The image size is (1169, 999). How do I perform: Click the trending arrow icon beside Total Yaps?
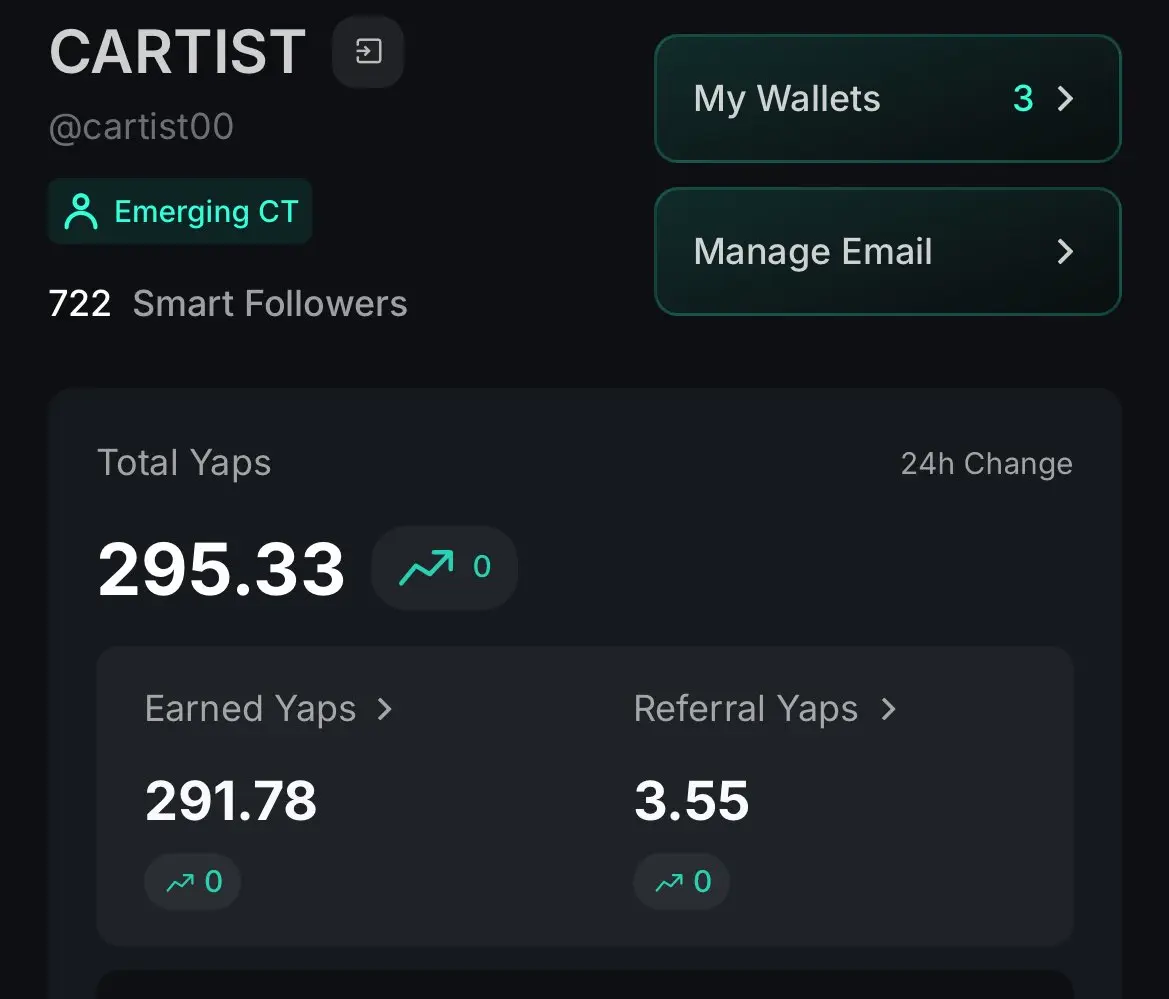(x=426, y=568)
